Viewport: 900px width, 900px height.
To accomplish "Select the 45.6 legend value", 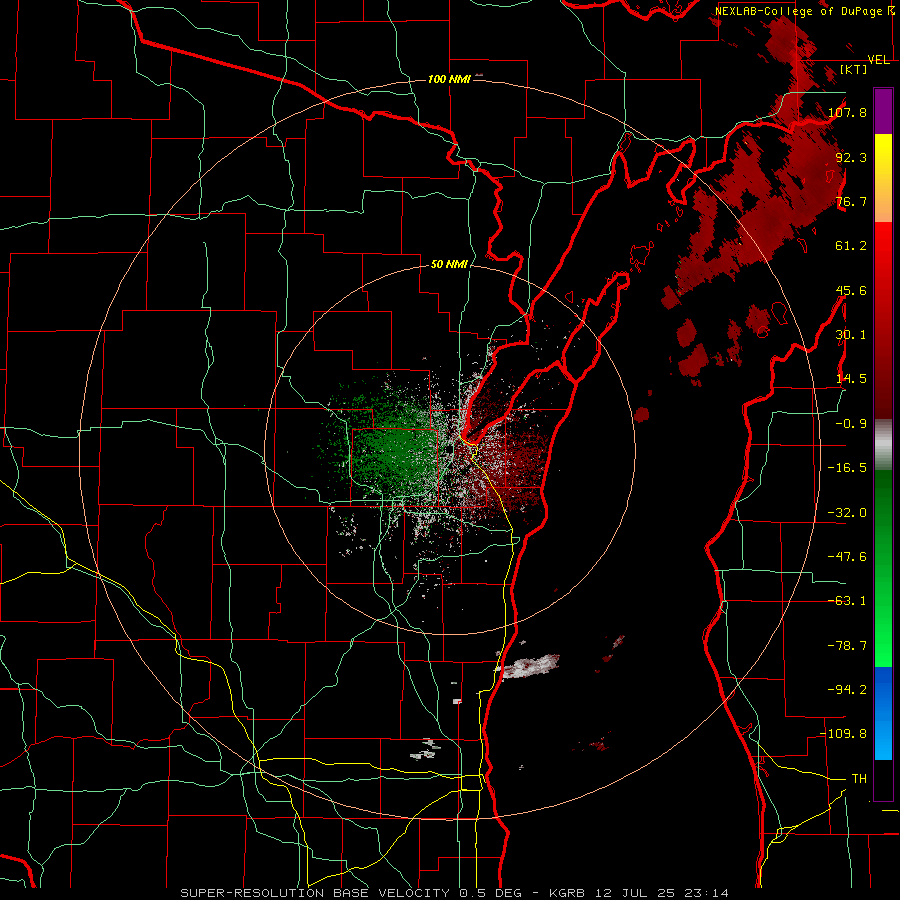I will coord(851,290).
